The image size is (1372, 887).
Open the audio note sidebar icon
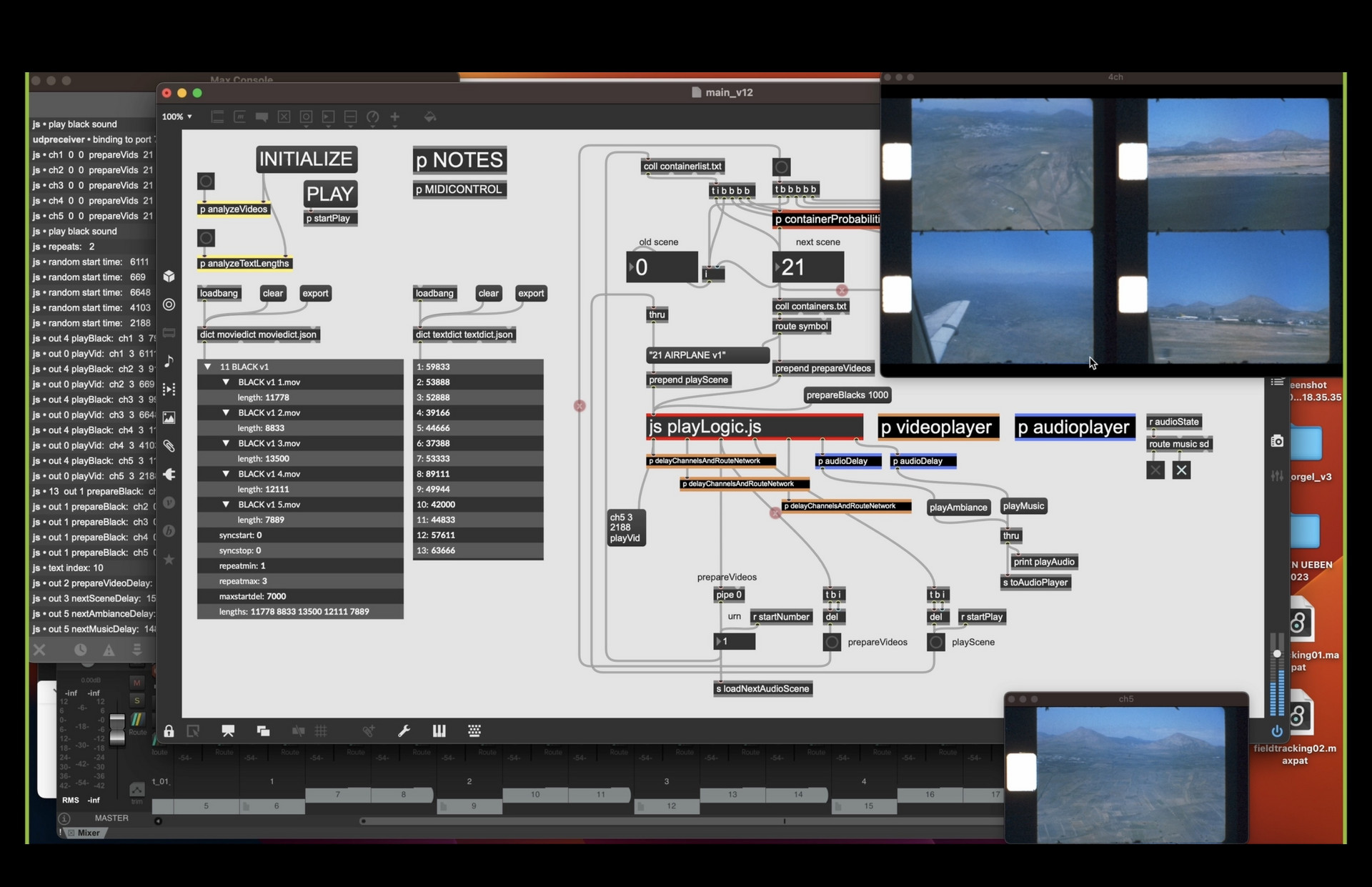tap(169, 361)
